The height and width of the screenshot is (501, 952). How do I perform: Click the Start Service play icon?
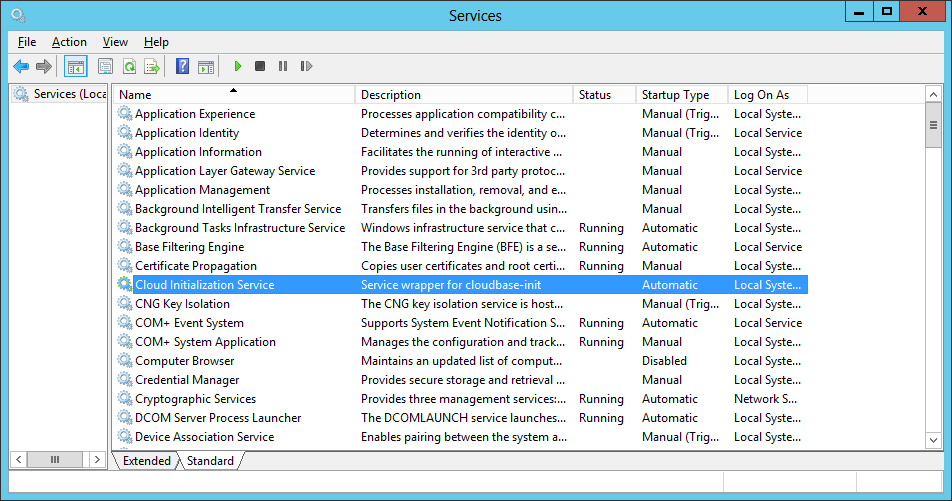click(x=237, y=66)
